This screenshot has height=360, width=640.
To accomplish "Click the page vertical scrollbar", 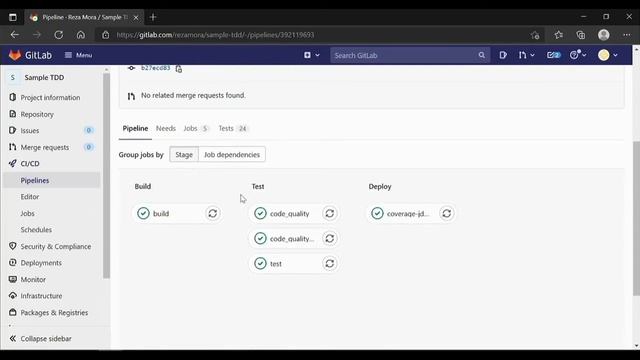I will coord(636,218).
